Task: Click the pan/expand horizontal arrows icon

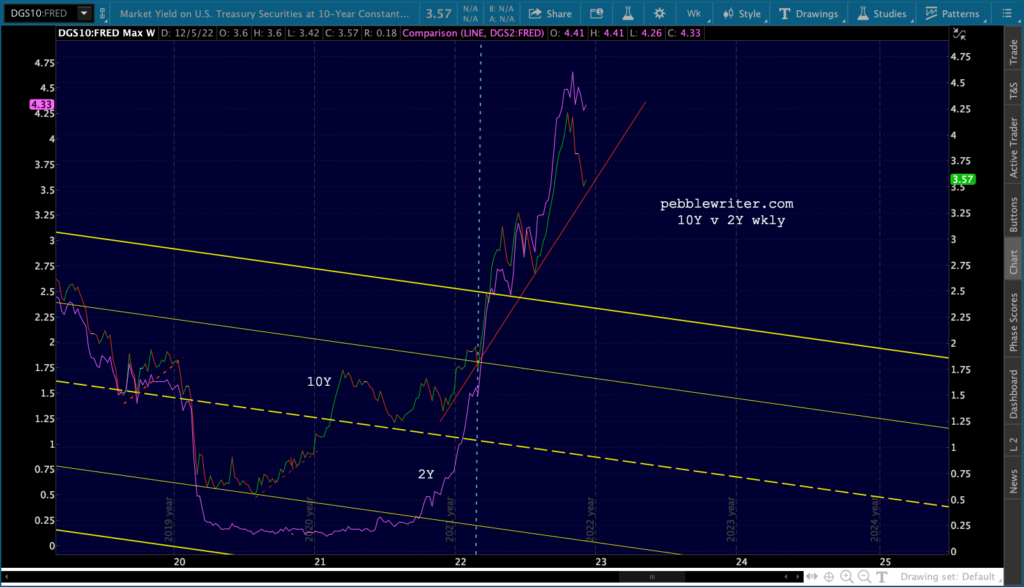Action: (812, 577)
